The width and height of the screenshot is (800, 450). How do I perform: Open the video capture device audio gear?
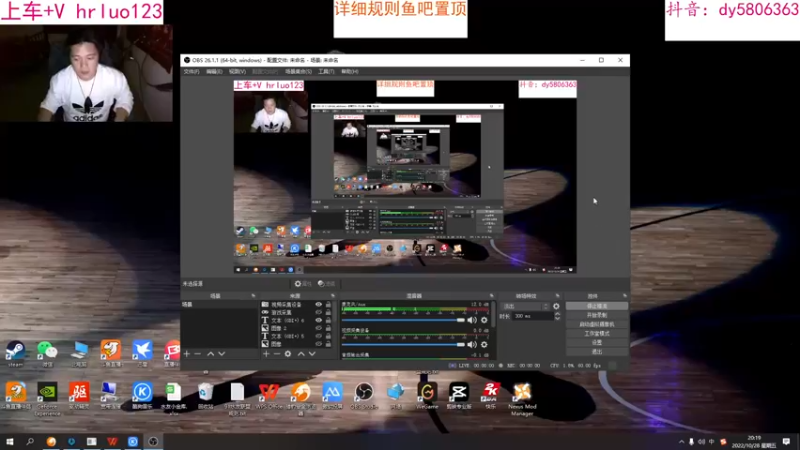(x=484, y=344)
